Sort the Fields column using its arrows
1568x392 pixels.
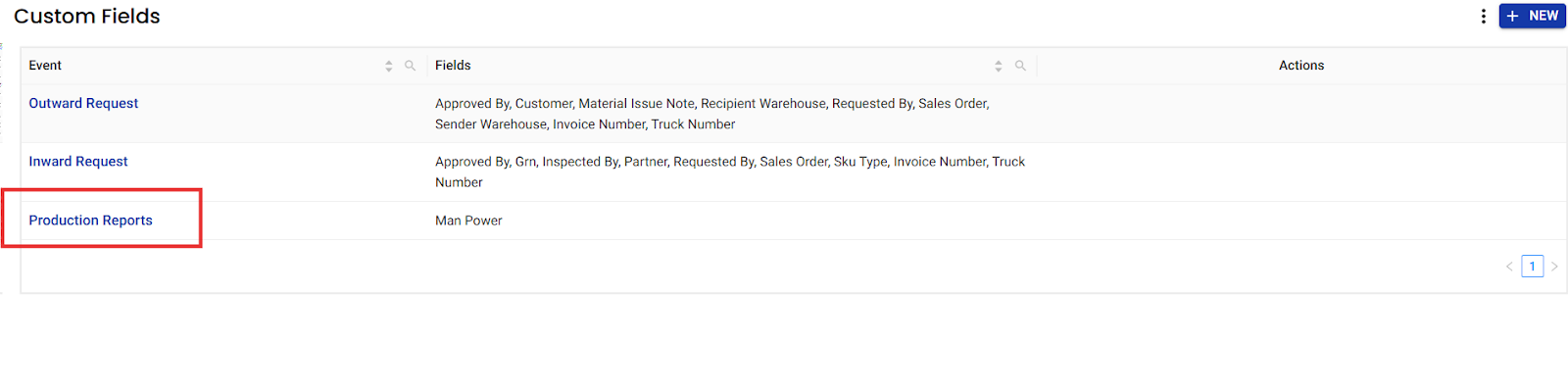(x=999, y=66)
